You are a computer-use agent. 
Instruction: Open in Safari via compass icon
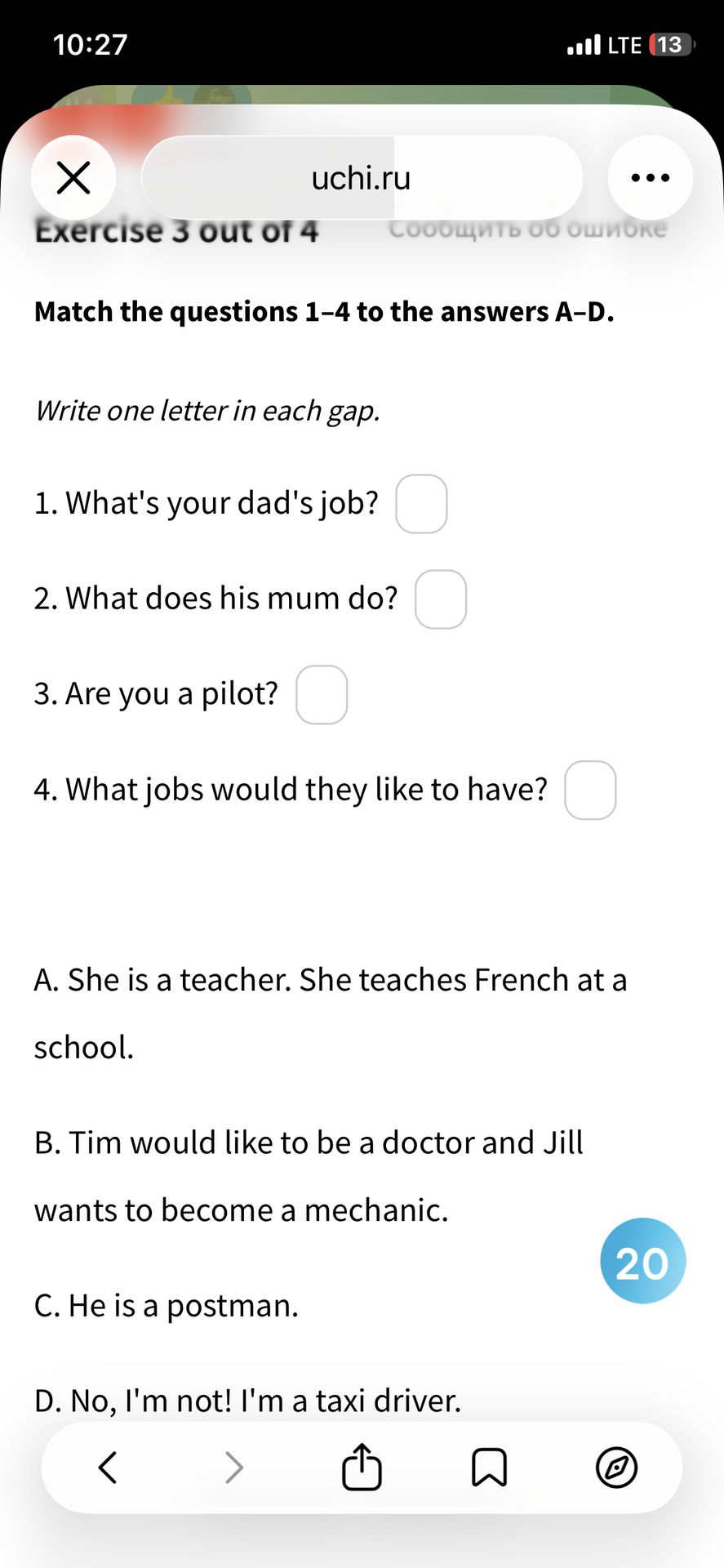pyautogui.click(x=616, y=1467)
